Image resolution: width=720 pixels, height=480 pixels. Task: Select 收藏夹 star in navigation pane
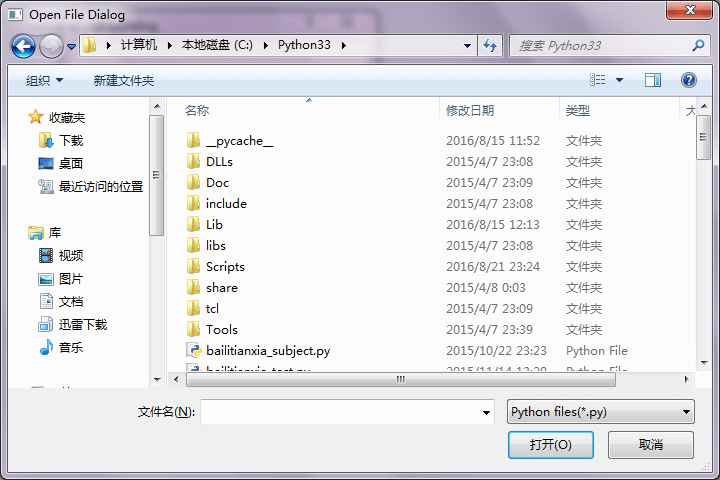tap(36, 117)
